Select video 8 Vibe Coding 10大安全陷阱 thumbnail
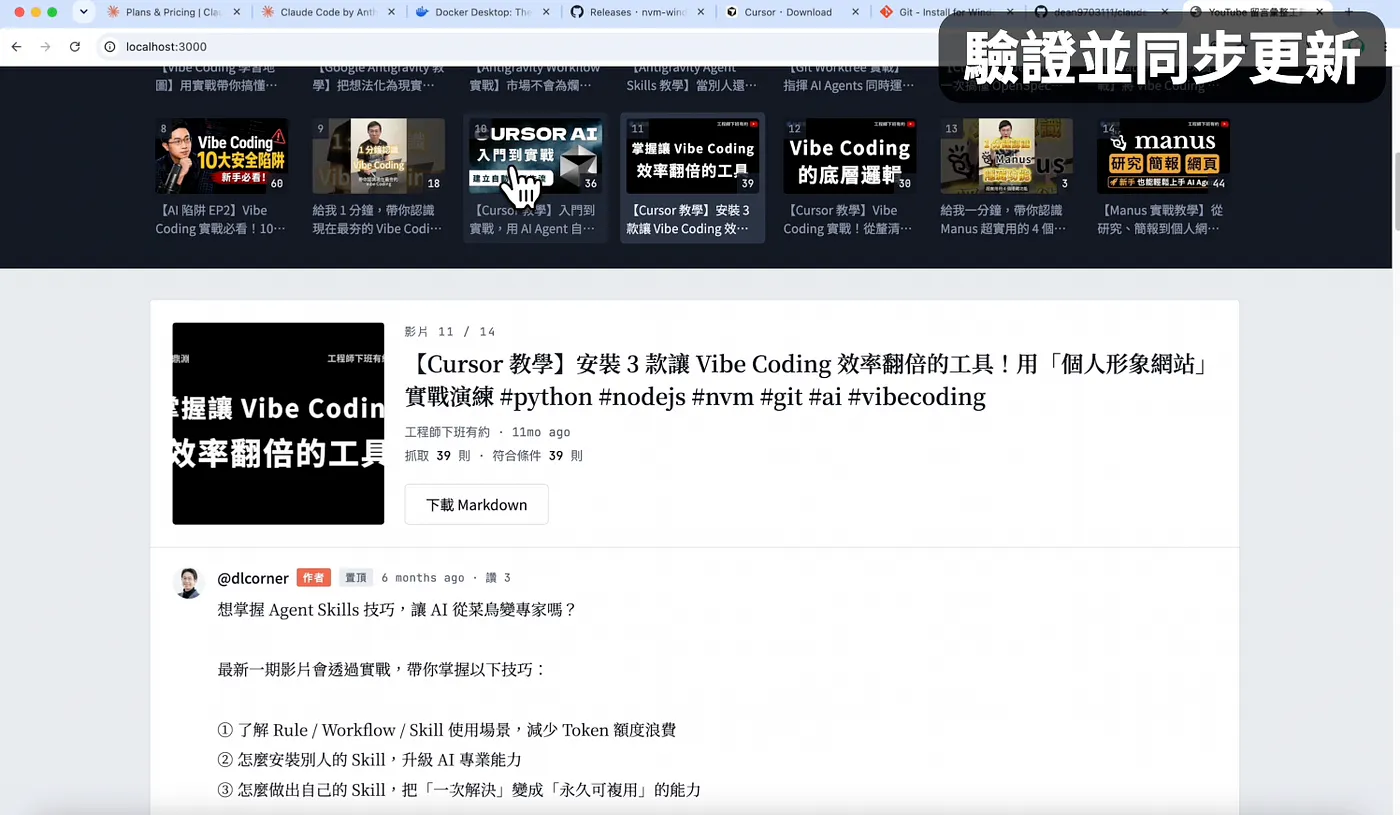The width and height of the screenshot is (1400, 815). 221,156
